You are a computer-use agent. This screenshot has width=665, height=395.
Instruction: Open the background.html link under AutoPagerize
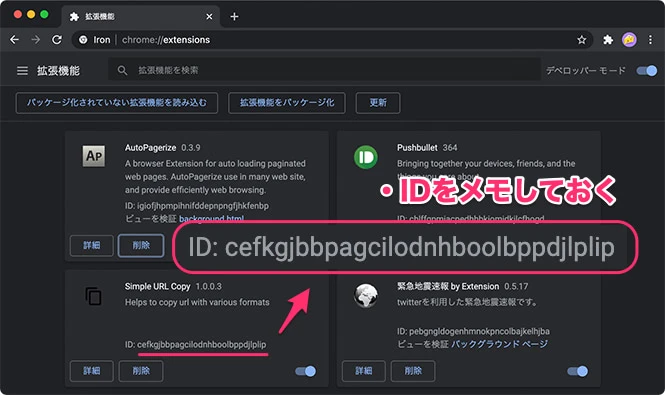211,219
